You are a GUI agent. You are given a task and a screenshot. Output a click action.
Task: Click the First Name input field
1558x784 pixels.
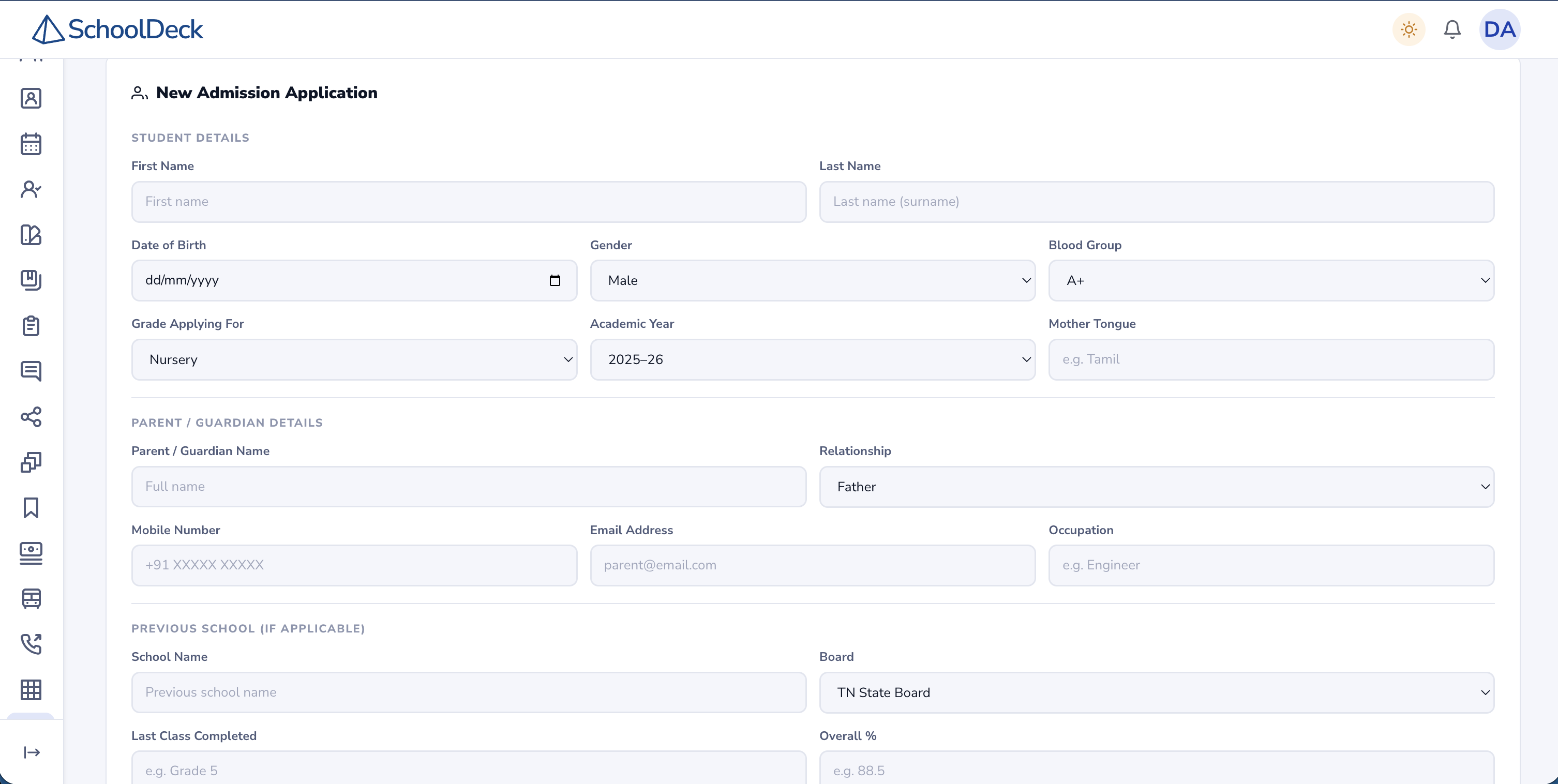[x=468, y=201]
